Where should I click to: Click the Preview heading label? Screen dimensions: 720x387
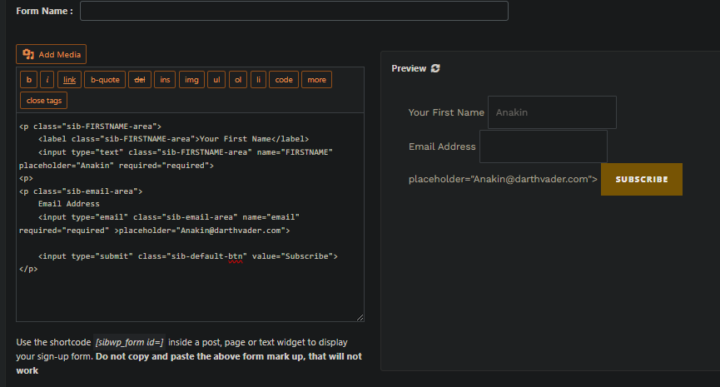[409, 68]
